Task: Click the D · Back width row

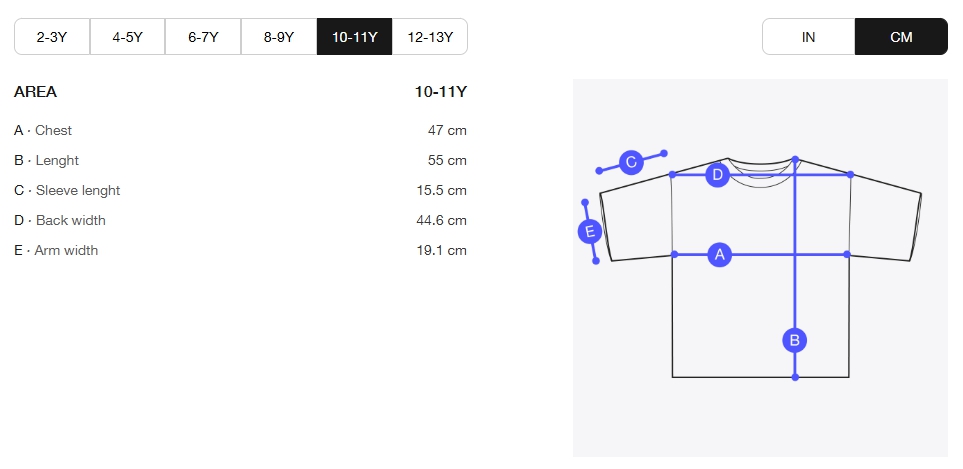Action: click(x=240, y=220)
